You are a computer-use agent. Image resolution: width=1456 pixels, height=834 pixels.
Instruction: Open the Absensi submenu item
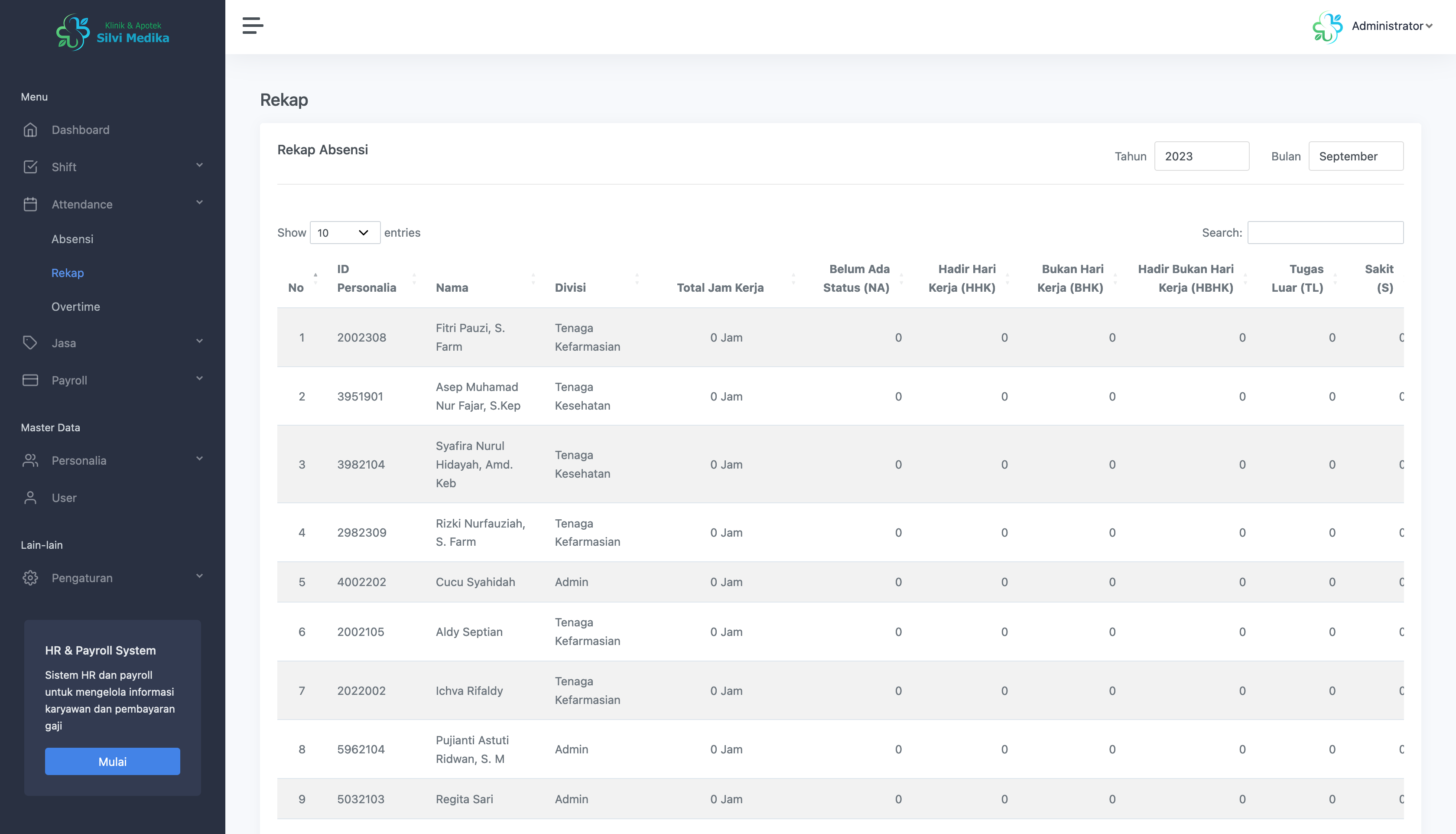point(72,239)
